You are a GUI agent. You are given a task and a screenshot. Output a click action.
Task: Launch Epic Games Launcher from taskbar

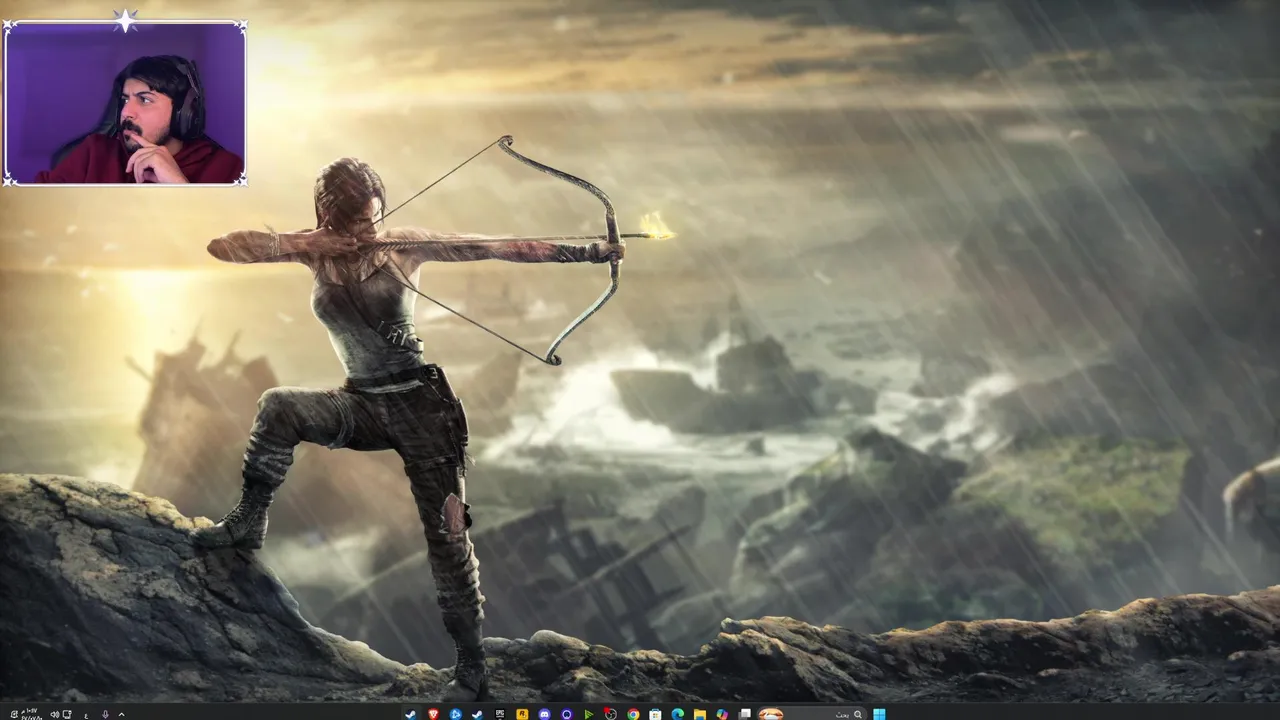pyautogui.click(x=500, y=714)
